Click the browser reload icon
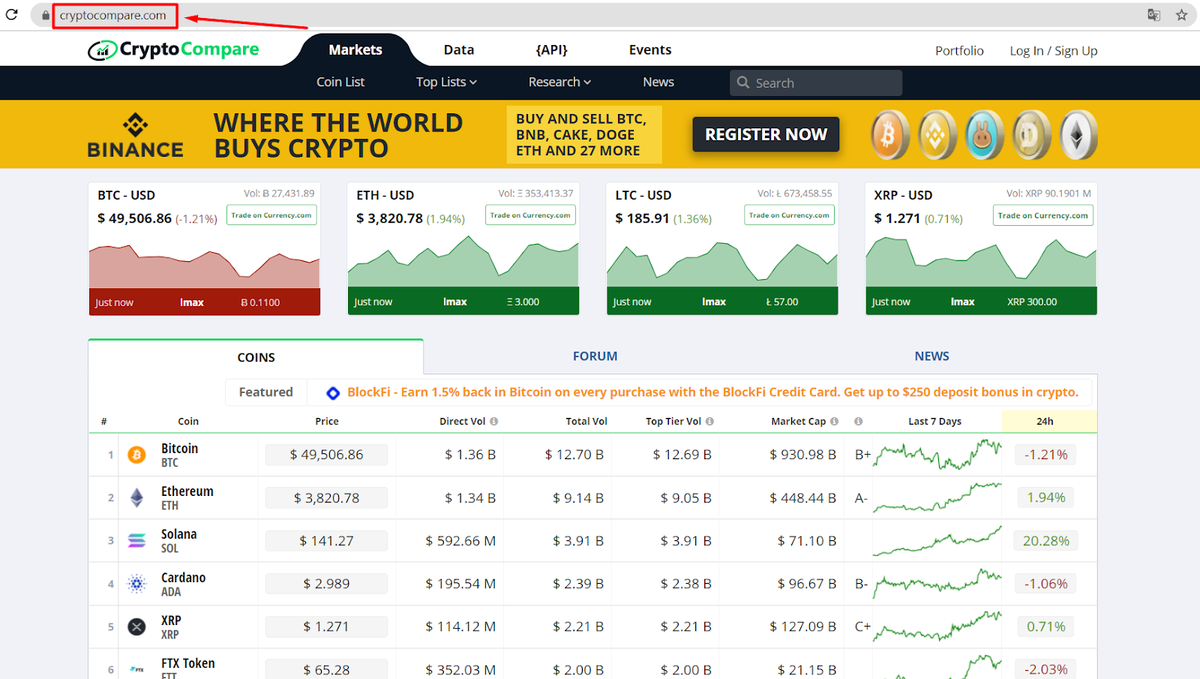 pyautogui.click(x=13, y=15)
